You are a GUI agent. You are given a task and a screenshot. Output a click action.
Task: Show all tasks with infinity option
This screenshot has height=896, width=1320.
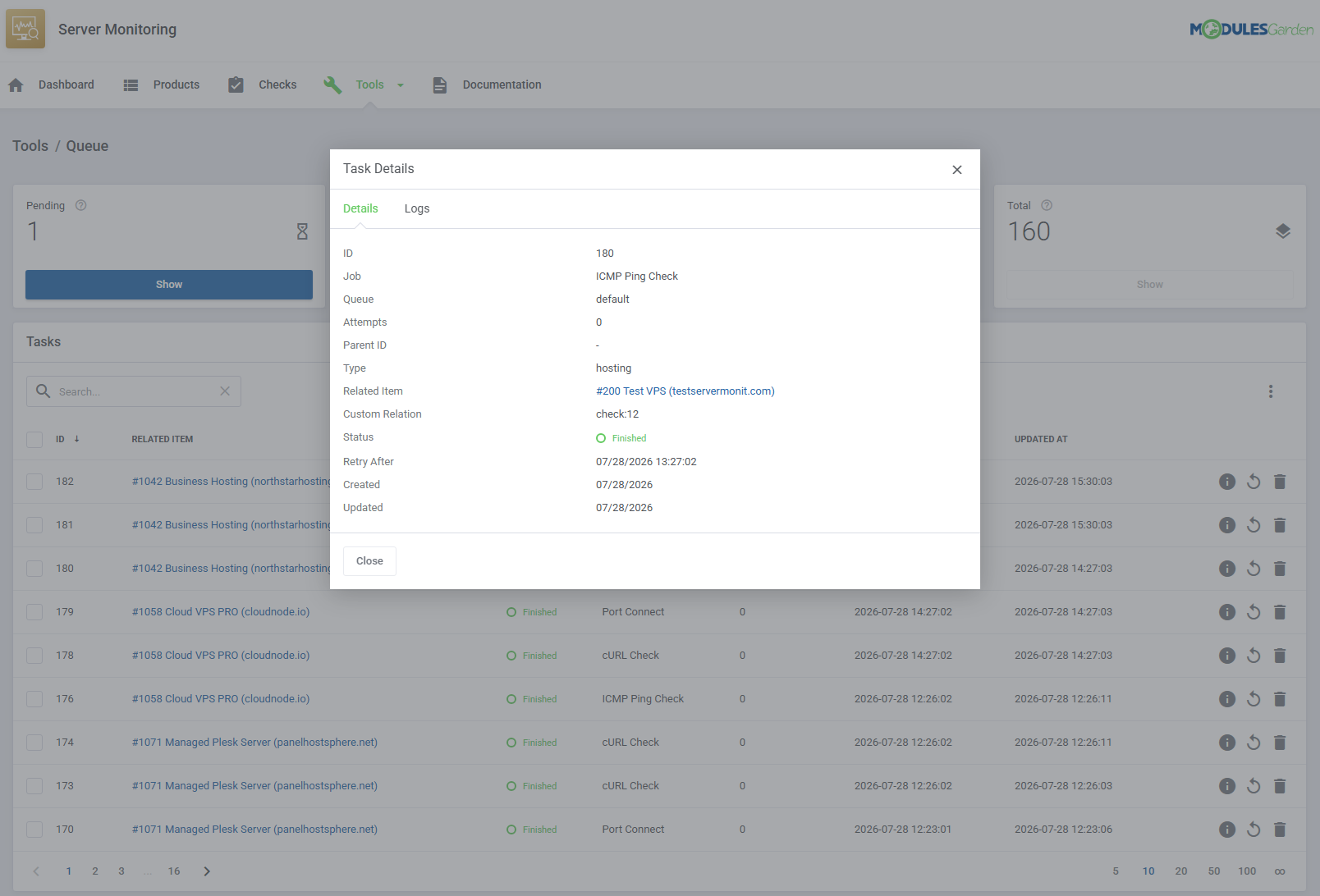[x=1280, y=871]
